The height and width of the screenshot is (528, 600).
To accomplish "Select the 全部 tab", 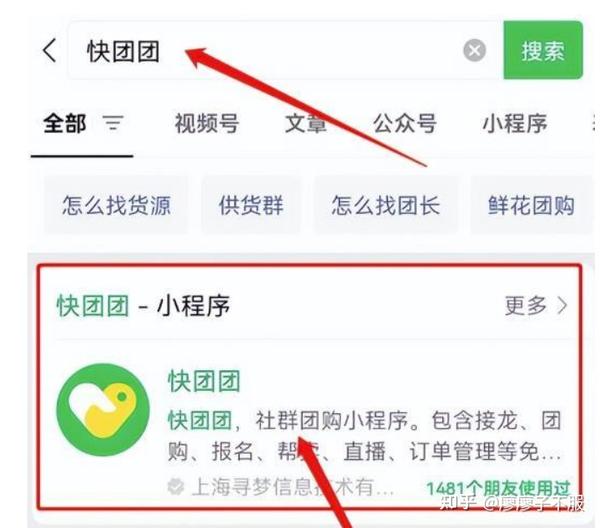I will [x=65, y=124].
